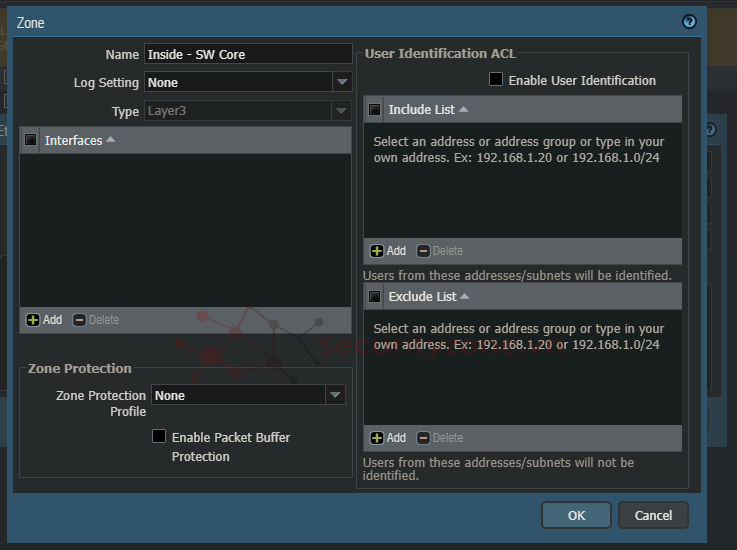This screenshot has height=550, width=737.
Task: Open the Log Setting dropdown
Action: (342, 82)
